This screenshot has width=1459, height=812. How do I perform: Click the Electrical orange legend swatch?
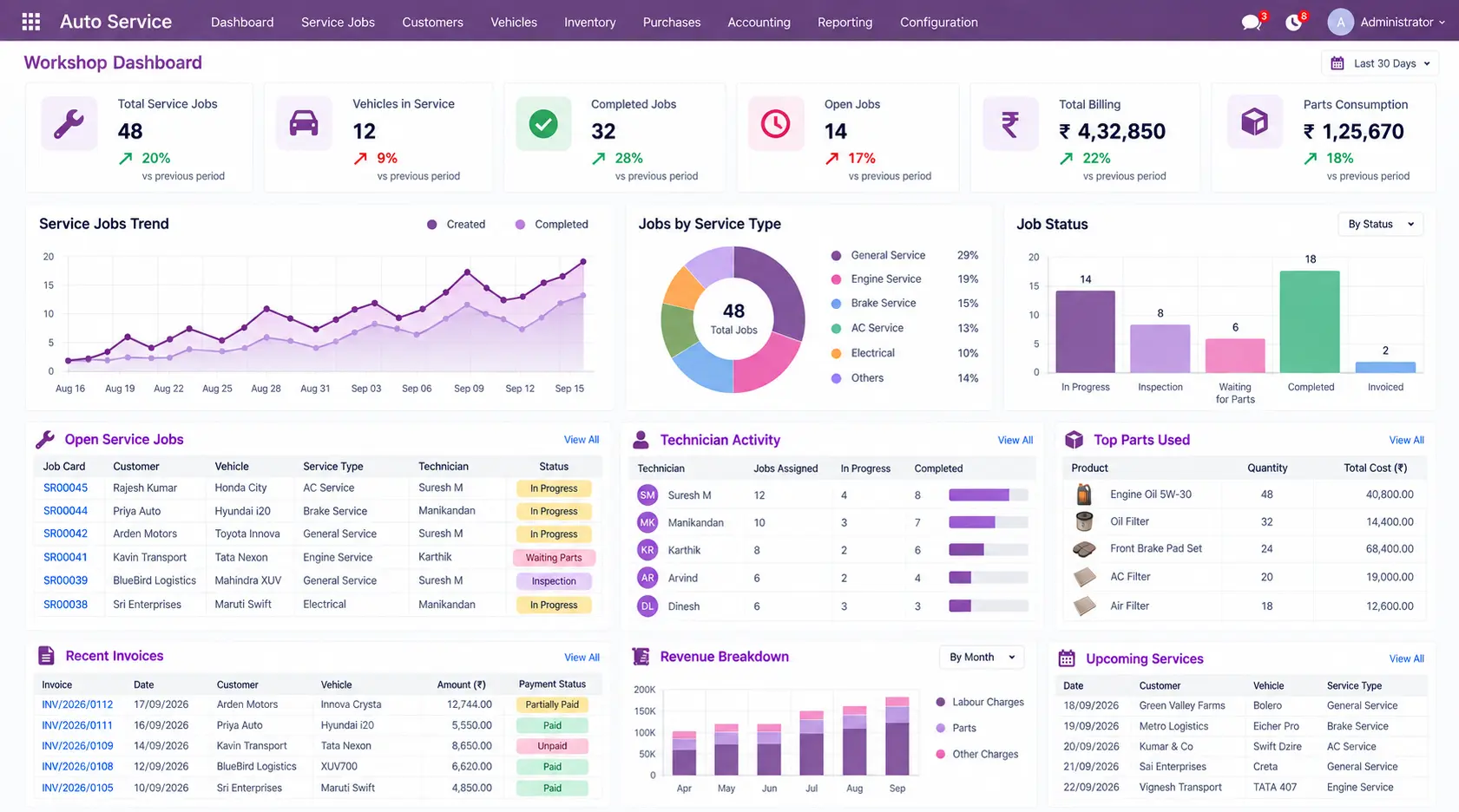pyautogui.click(x=836, y=354)
